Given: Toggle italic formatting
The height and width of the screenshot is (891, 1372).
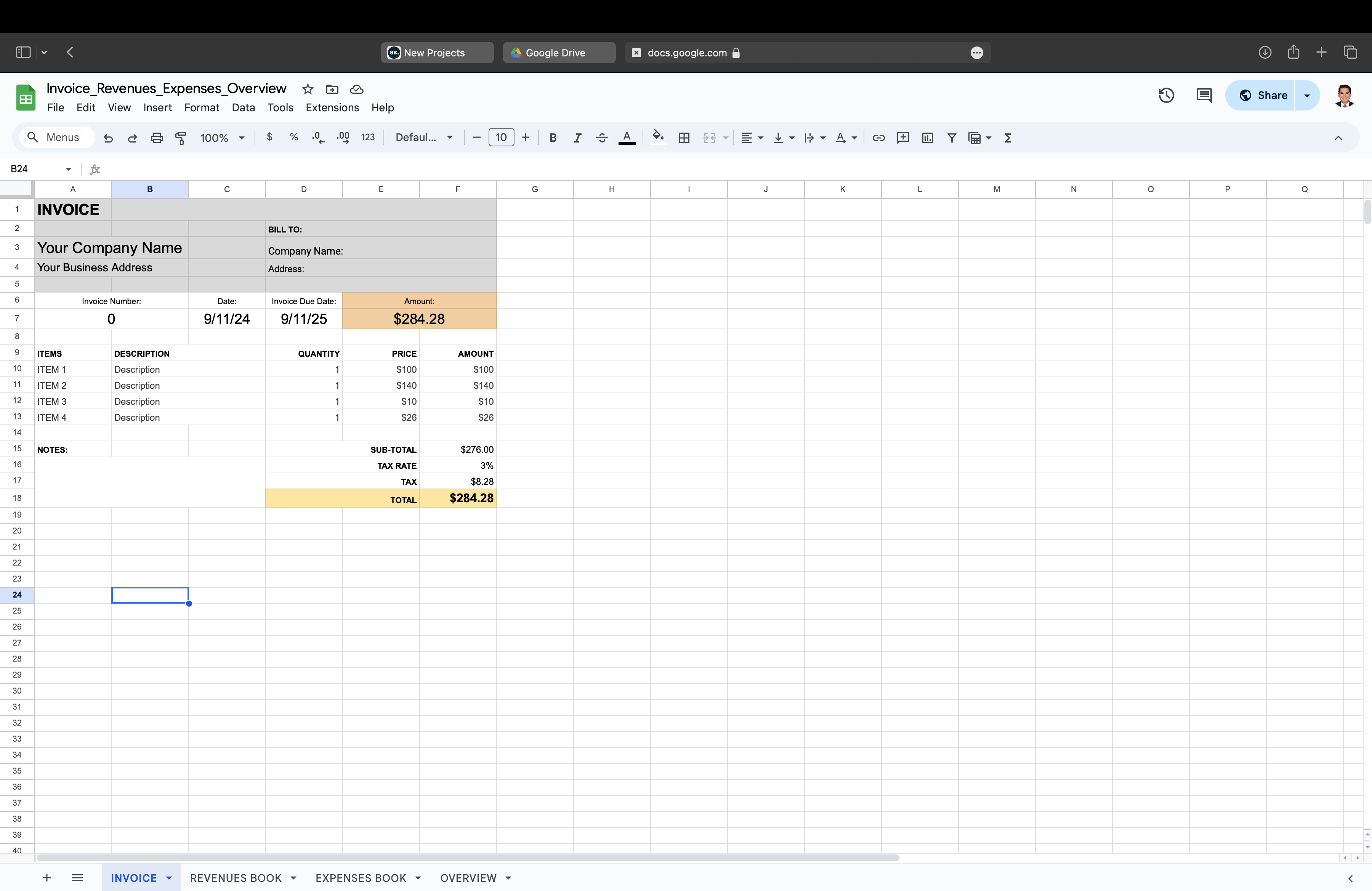Looking at the screenshot, I should coord(577,138).
